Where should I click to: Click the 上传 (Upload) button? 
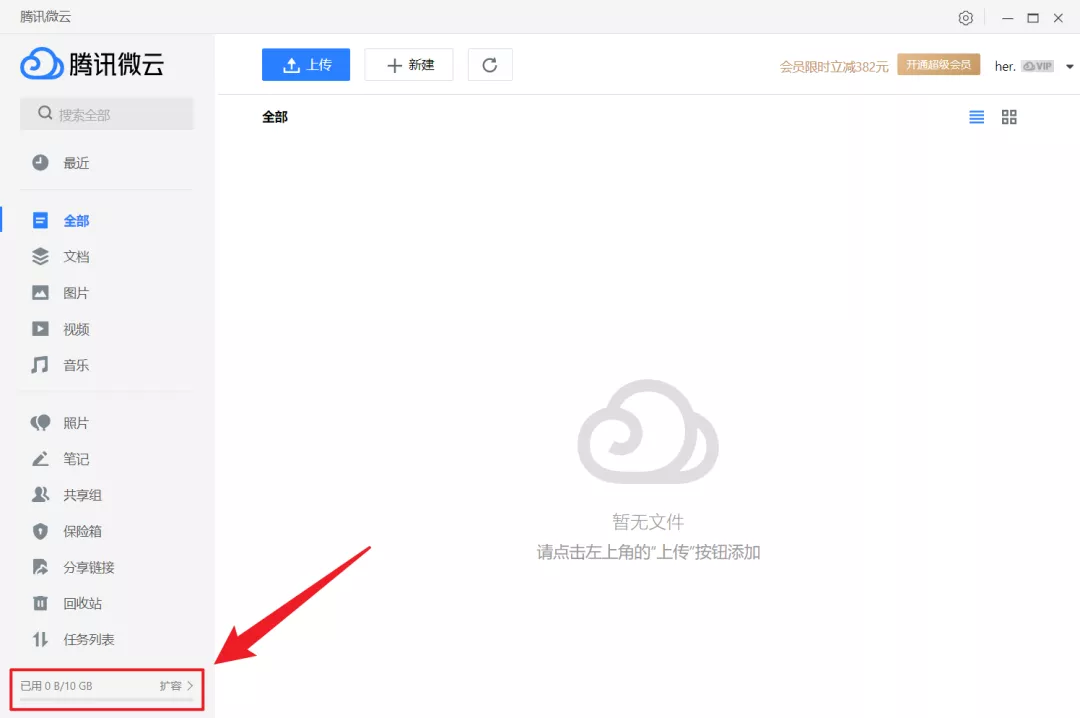point(306,64)
